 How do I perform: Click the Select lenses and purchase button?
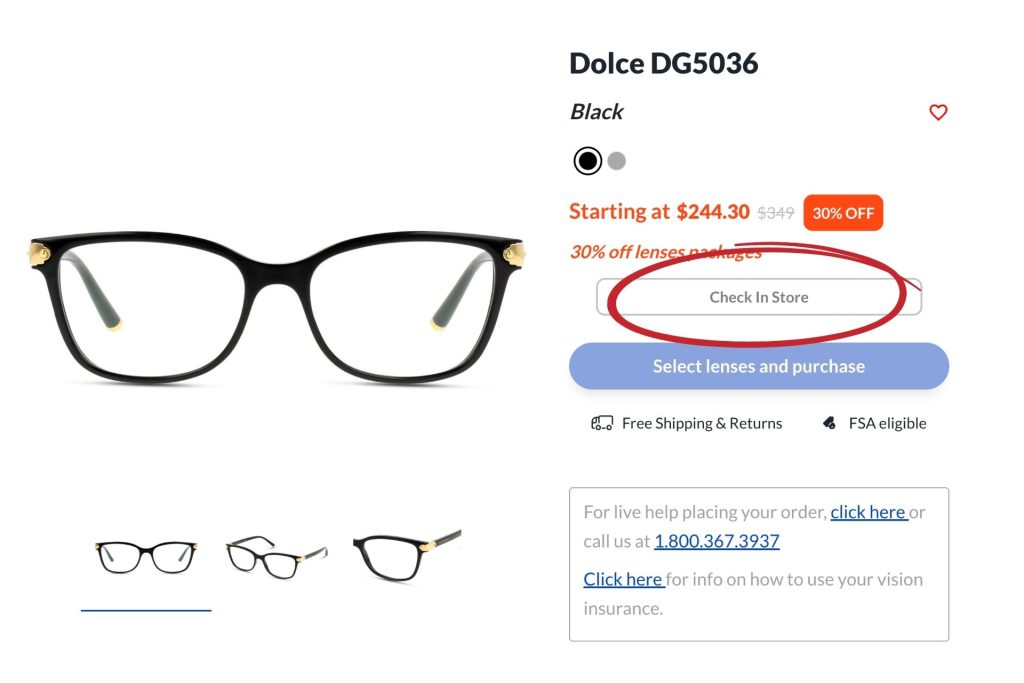tap(758, 366)
